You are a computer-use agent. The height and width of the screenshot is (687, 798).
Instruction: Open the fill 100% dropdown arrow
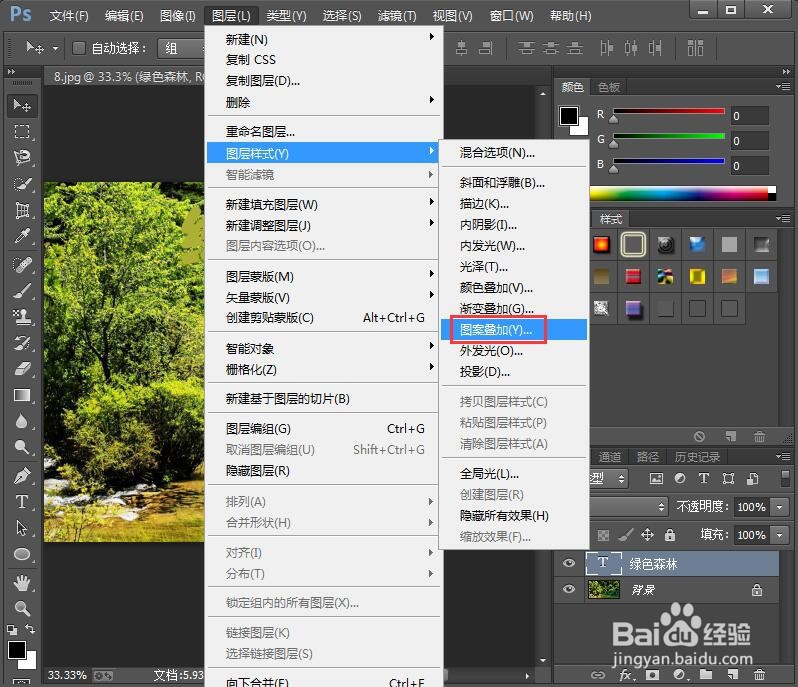pos(780,535)
